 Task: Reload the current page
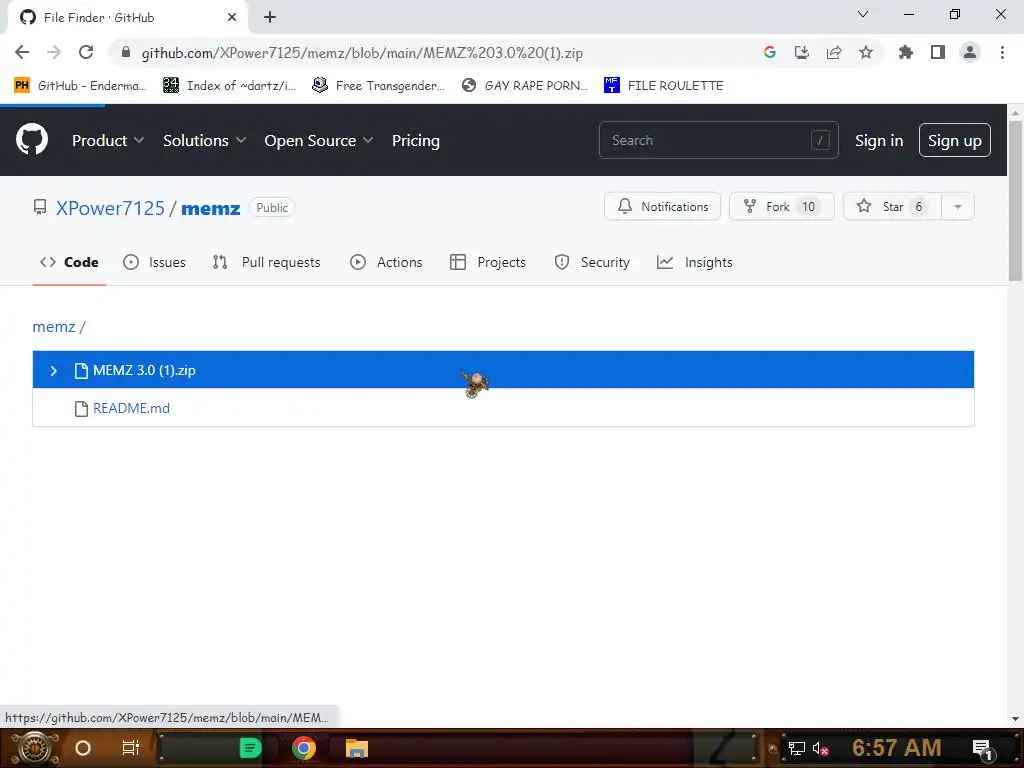[x=86, y=52]
